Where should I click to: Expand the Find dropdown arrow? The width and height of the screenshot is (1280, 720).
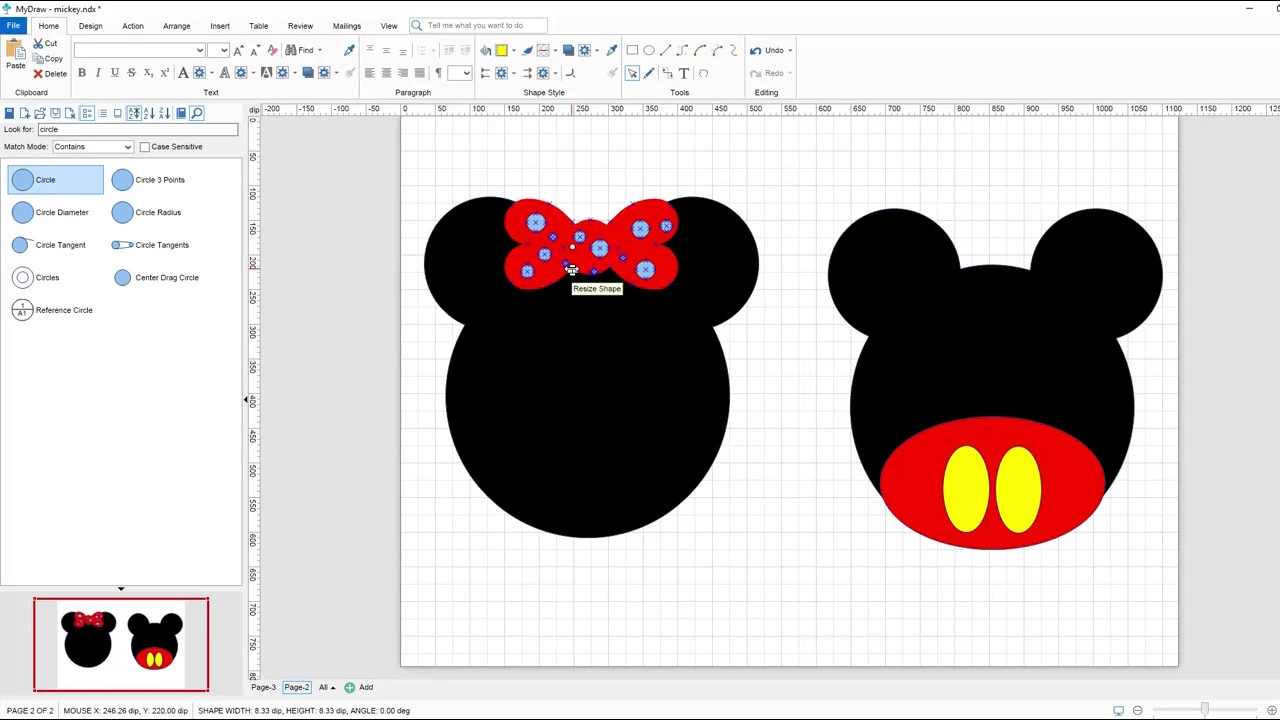[x=320, y=50]
